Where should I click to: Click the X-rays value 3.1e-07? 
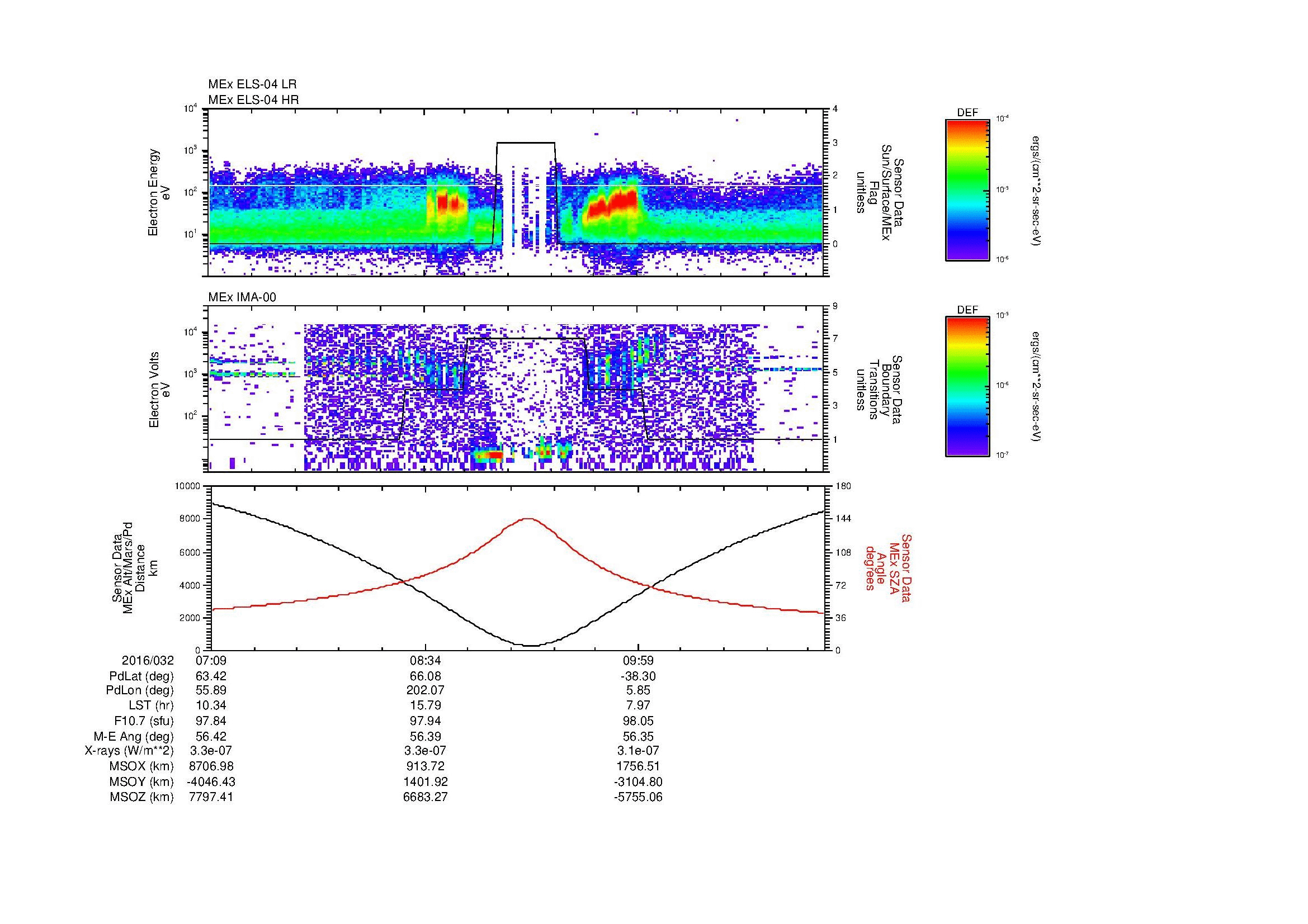click(638, 751)
